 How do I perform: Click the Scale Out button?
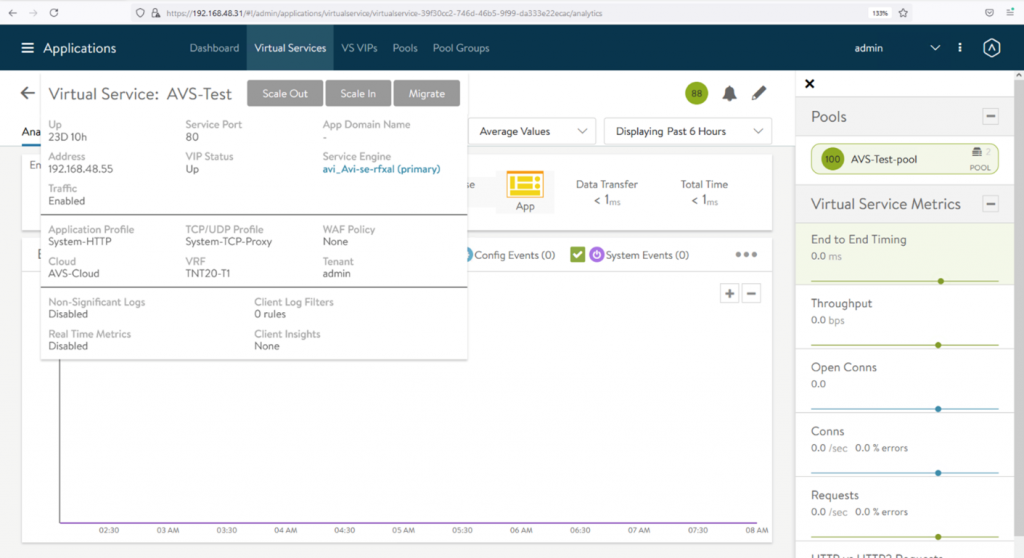point(285,93)
